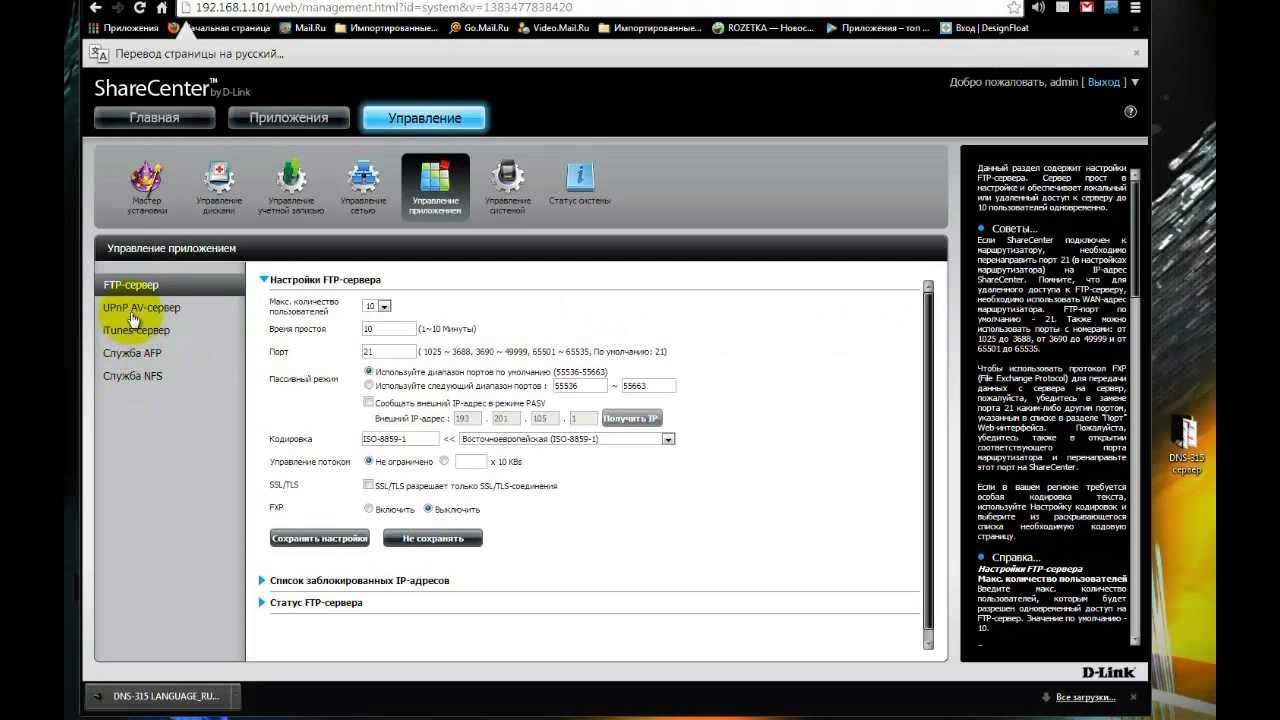Select FXP Выключить option
Screen dimensions: 1280x720
[429, 508]
